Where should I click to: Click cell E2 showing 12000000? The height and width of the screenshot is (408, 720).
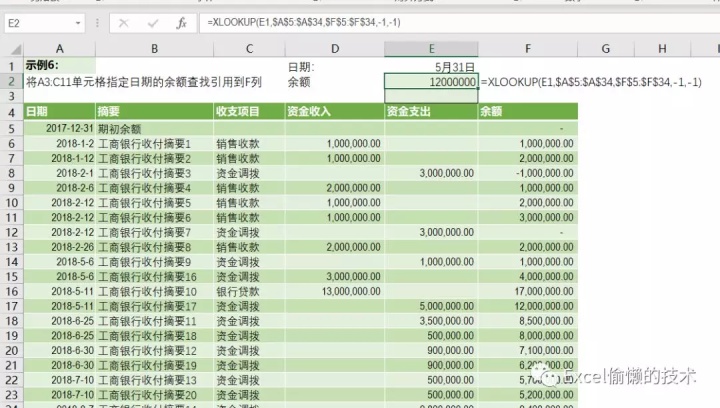tap(431, 82)
